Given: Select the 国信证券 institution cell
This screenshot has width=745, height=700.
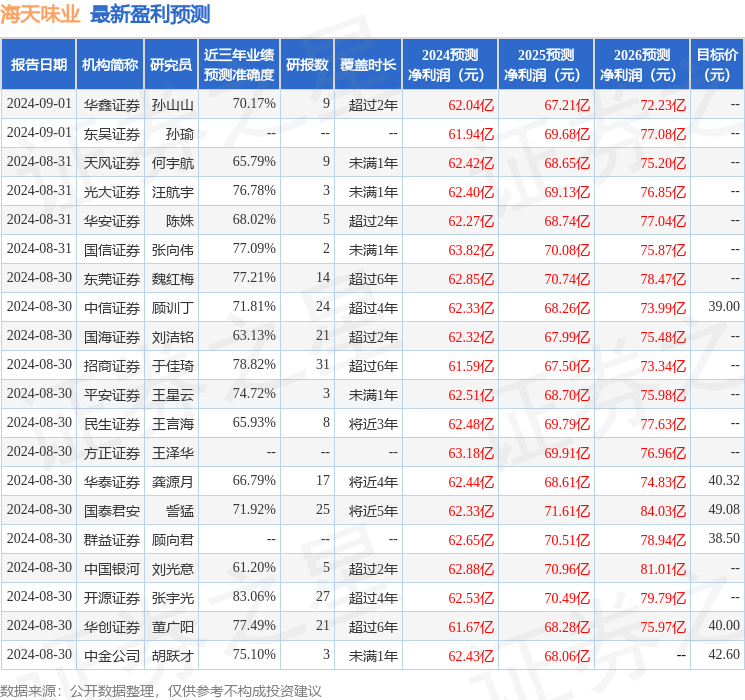Looking at the screenshot, I should (x=112, y=250).
